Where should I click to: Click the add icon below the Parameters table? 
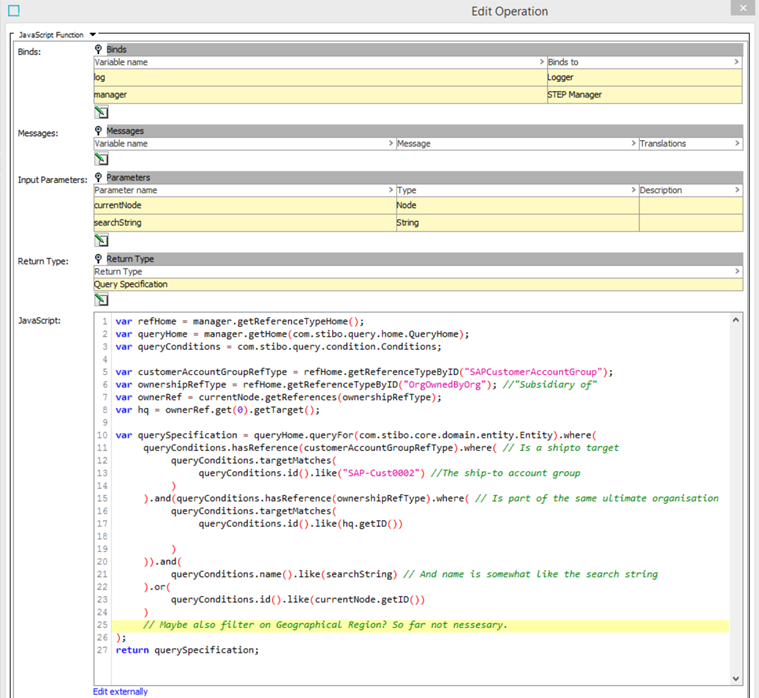tap(101, 239)
